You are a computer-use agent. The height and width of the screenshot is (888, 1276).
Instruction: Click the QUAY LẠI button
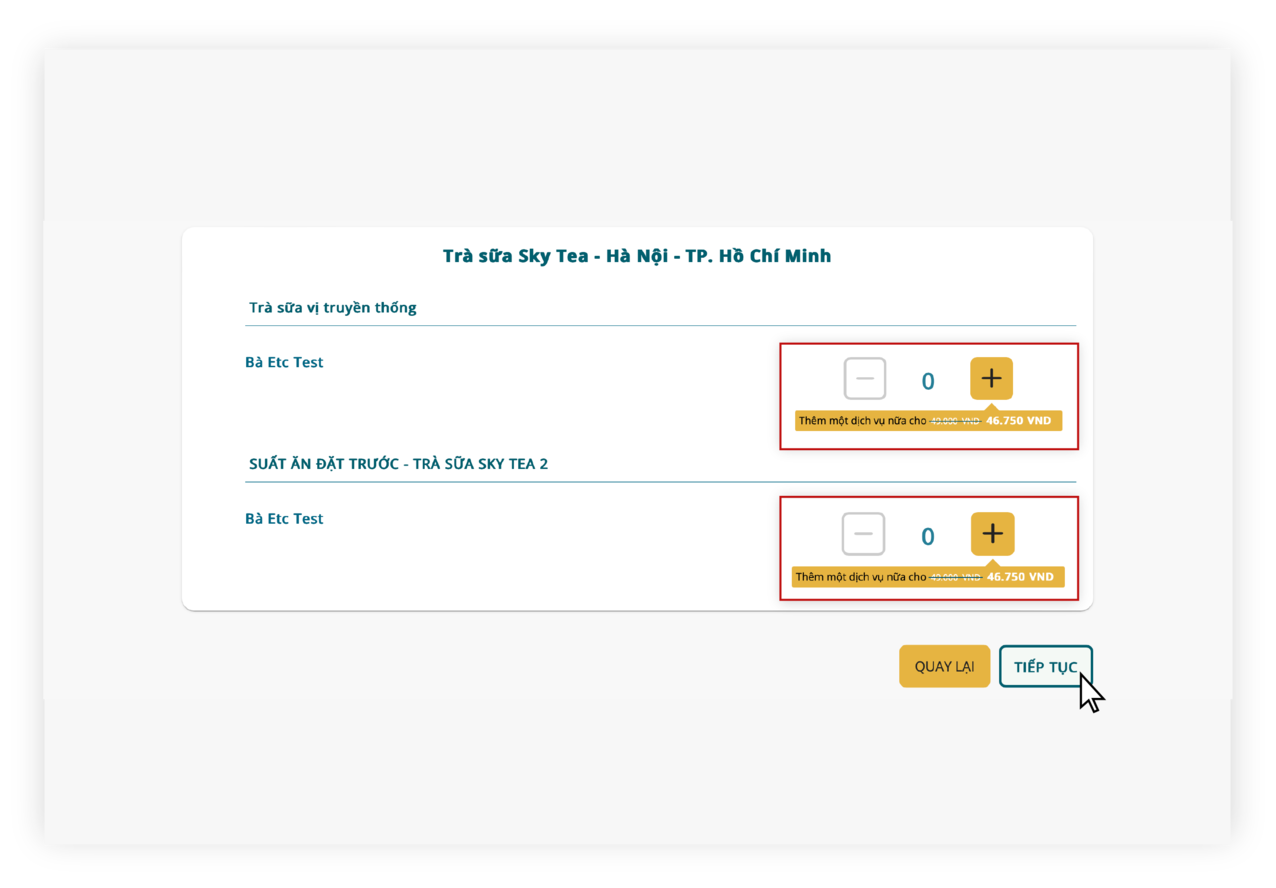[944, 666]
